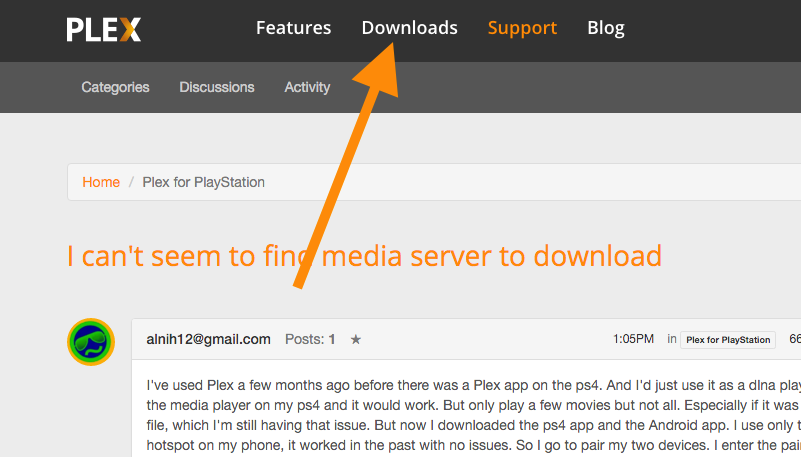
Task: Open the 'Plex for PlayStation' category tag
Action: point(728,340)
